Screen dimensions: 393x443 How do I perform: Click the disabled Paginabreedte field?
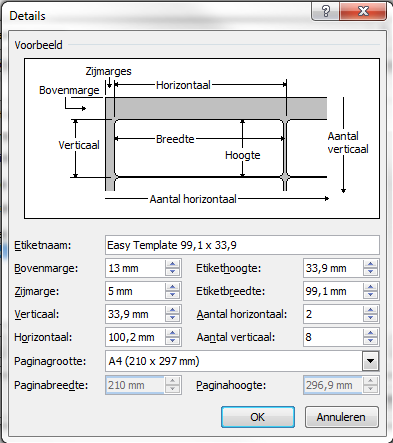click(135, 385)
